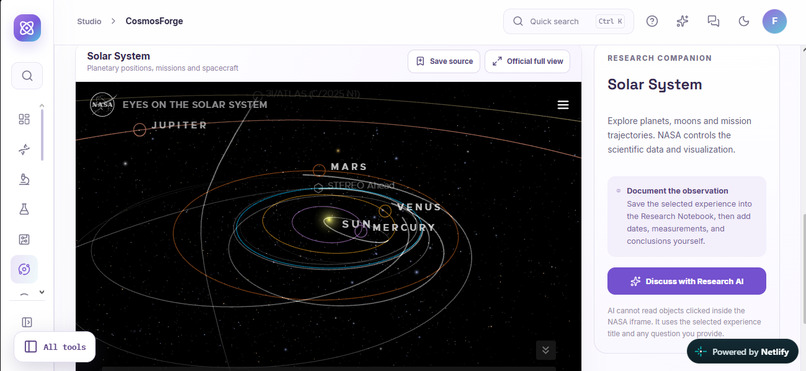Image resolution: width=806 pixels, height=371 pixels.
Task: Open the sliders panel icon in sidebar
Action: (24, 239)
